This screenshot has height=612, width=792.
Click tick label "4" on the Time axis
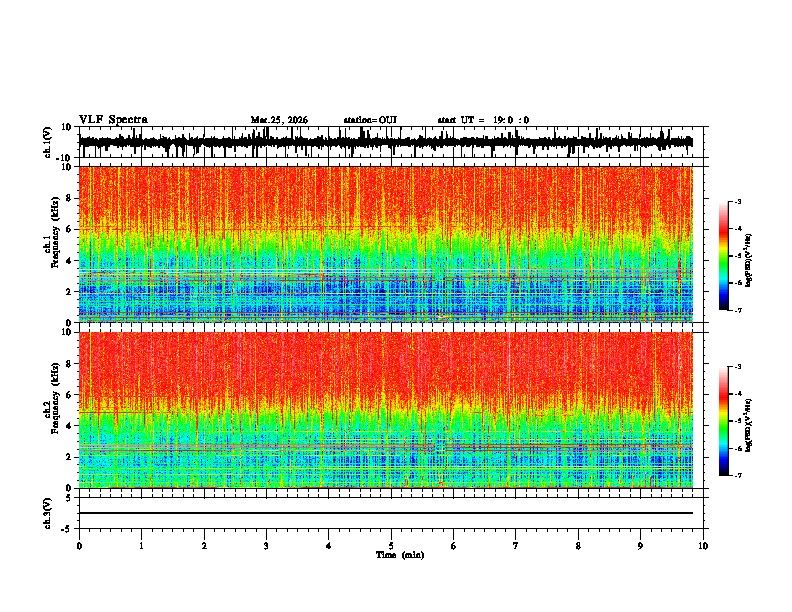click(329, 546)
